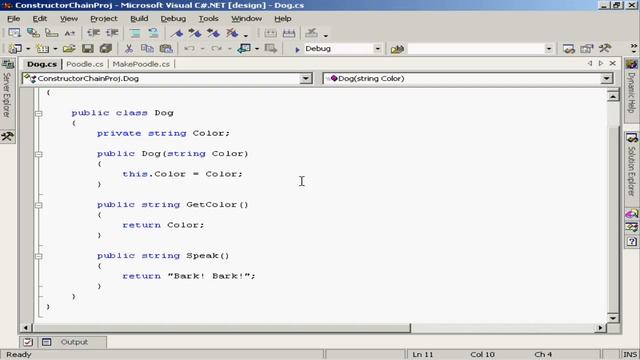Open the Build menu

pos(139,19)
